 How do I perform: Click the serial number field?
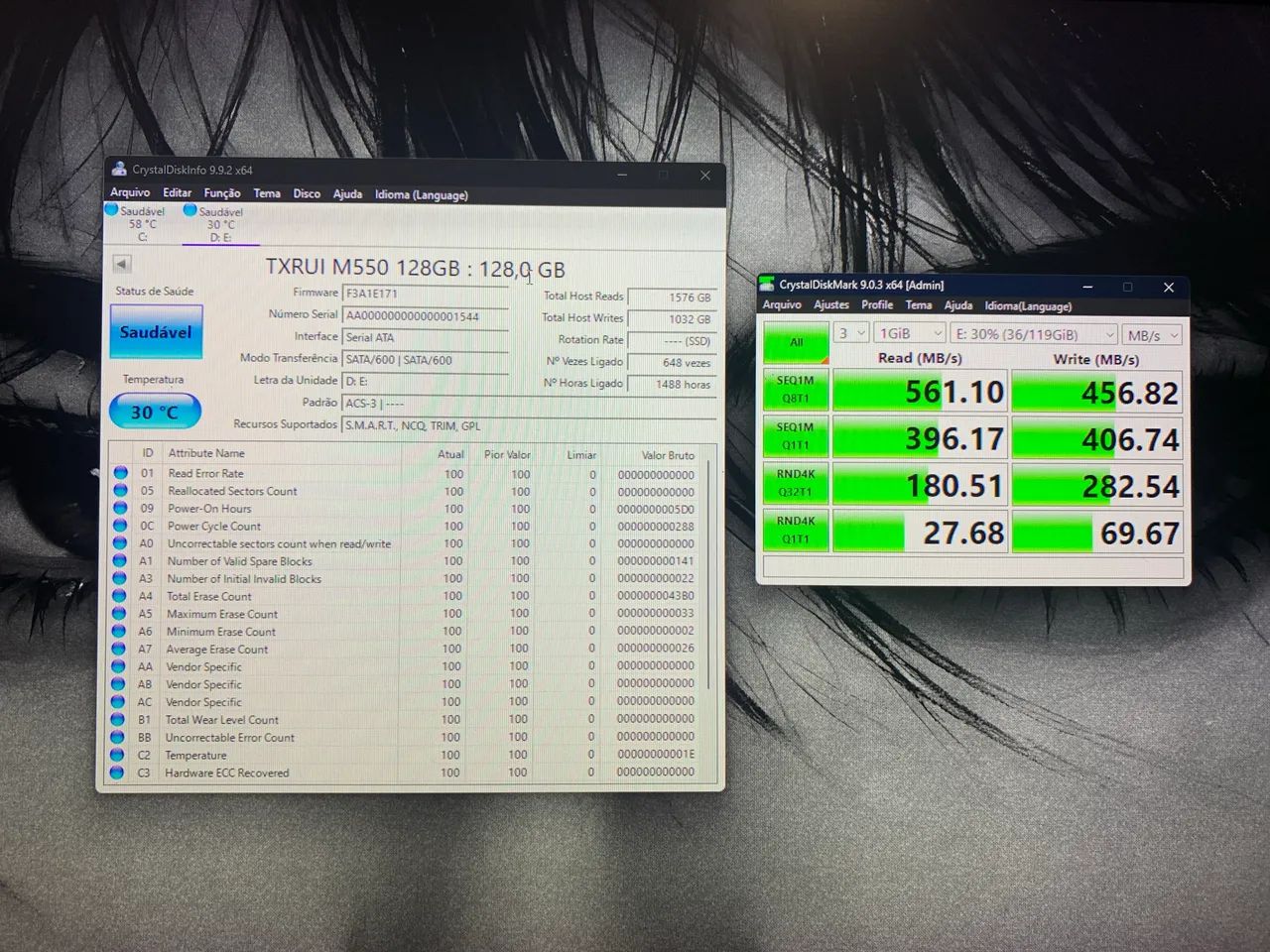coord(425,316)
